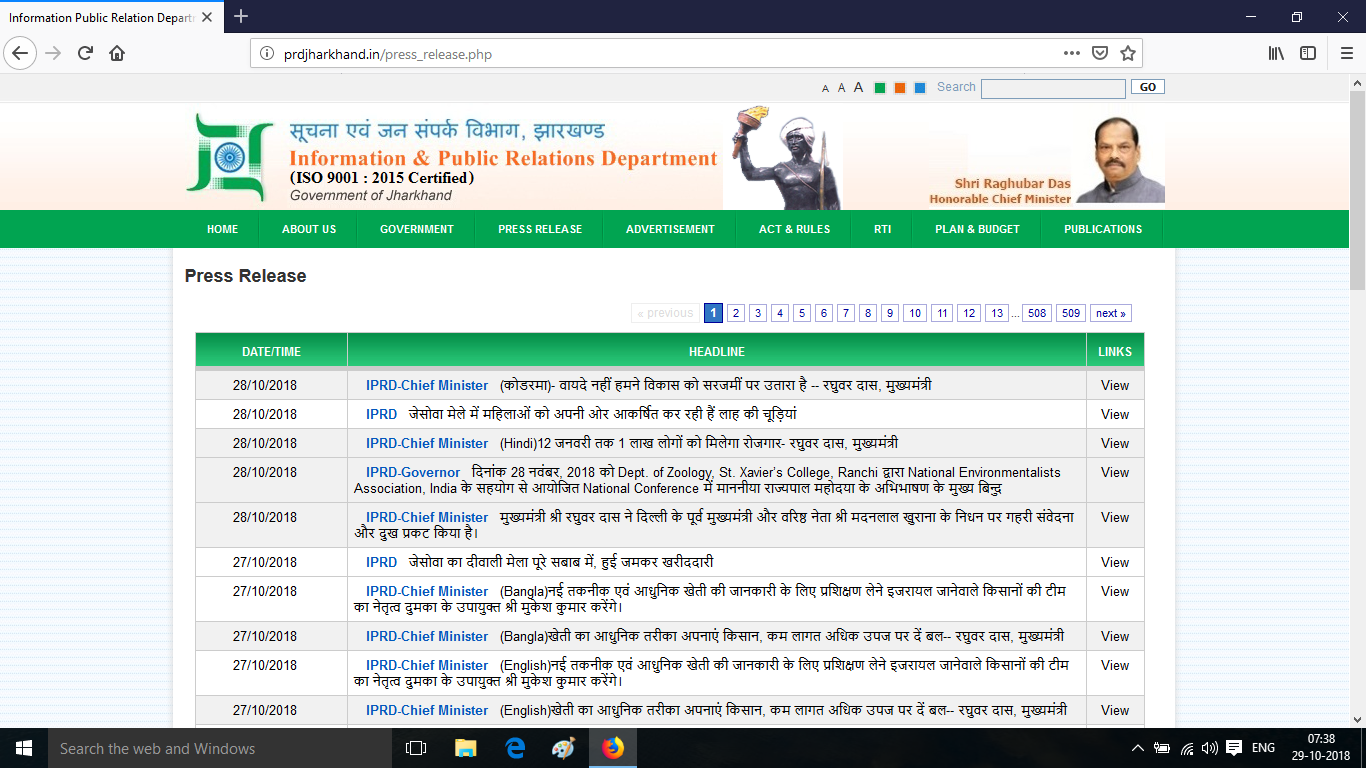
Task: Launch Edge browser from taskbar
Action: (516, 748)
